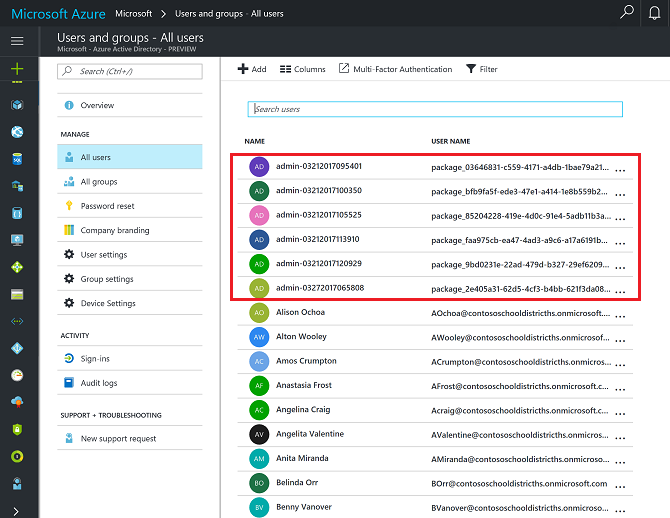Screen dimensions: 670x518
Task: Open Audit logs under Activity
Action: point(98,383)
